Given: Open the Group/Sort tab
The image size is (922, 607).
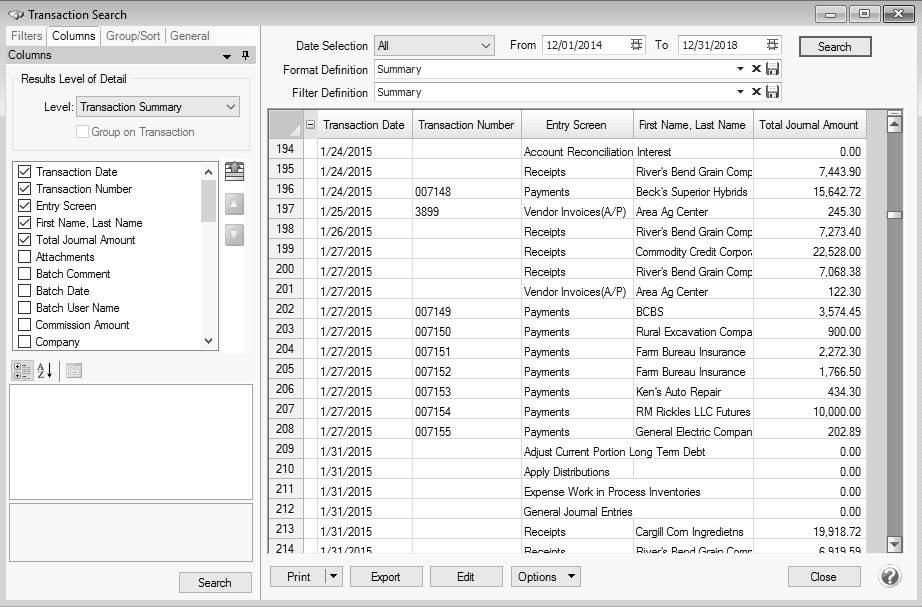Looking at the screenshot, I should [134, 36].
